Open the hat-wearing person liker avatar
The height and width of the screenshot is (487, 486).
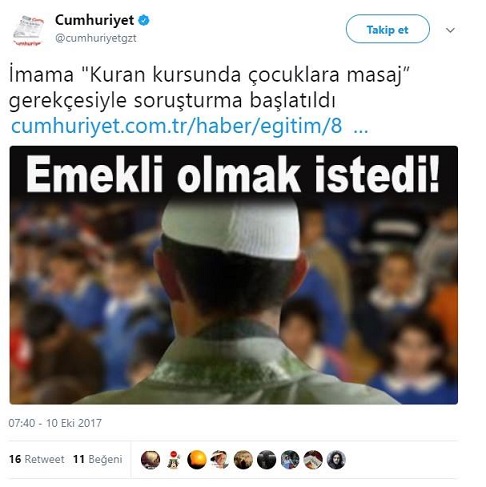click(x=220, y=460)
